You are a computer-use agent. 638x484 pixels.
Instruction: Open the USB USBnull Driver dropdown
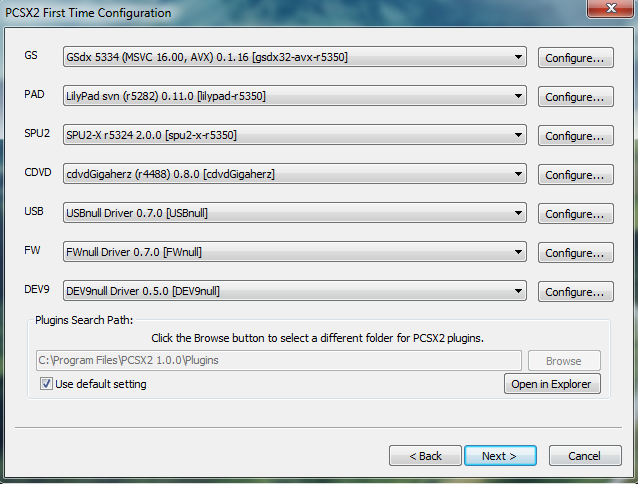coord(295,213)
